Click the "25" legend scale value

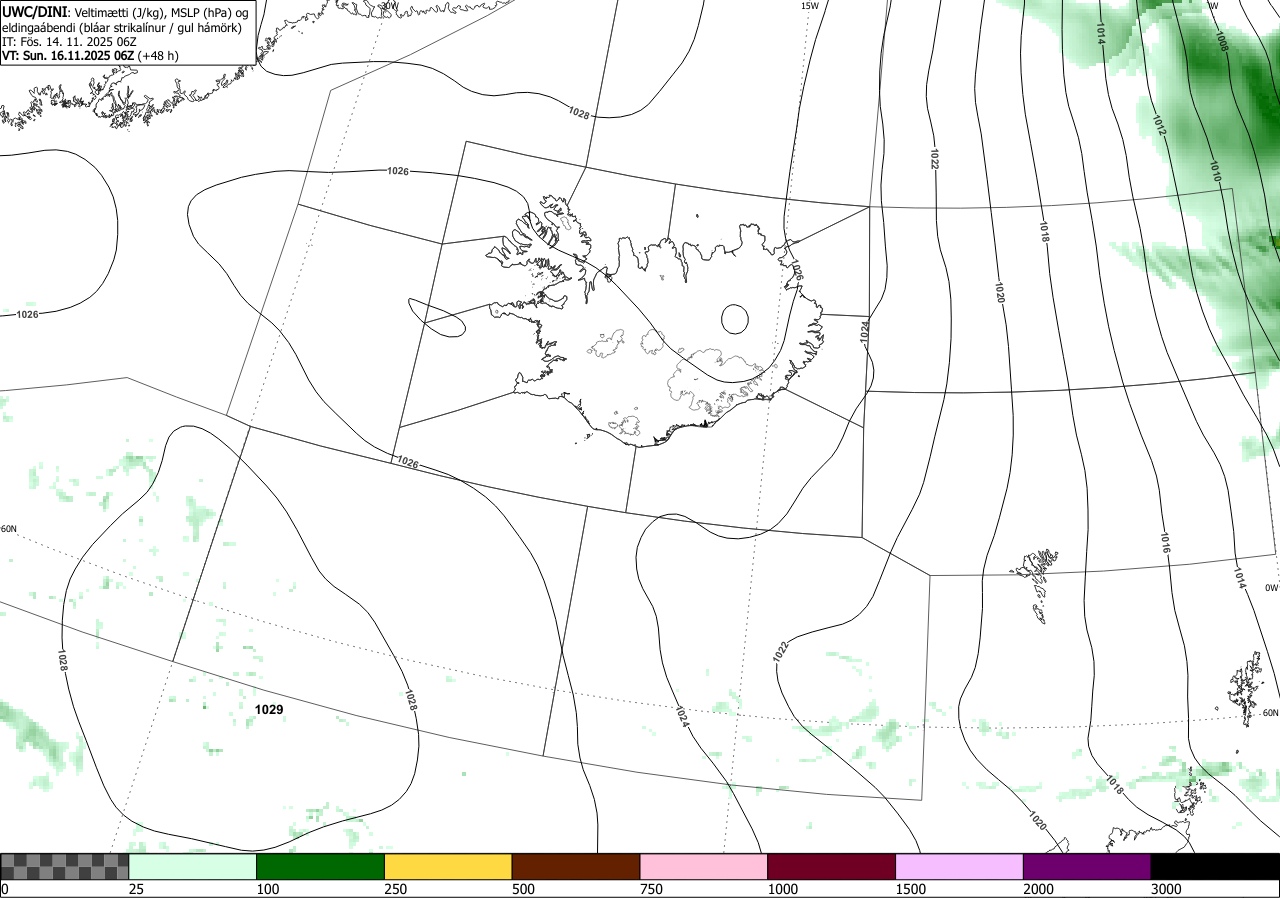[x=136, y=889]
